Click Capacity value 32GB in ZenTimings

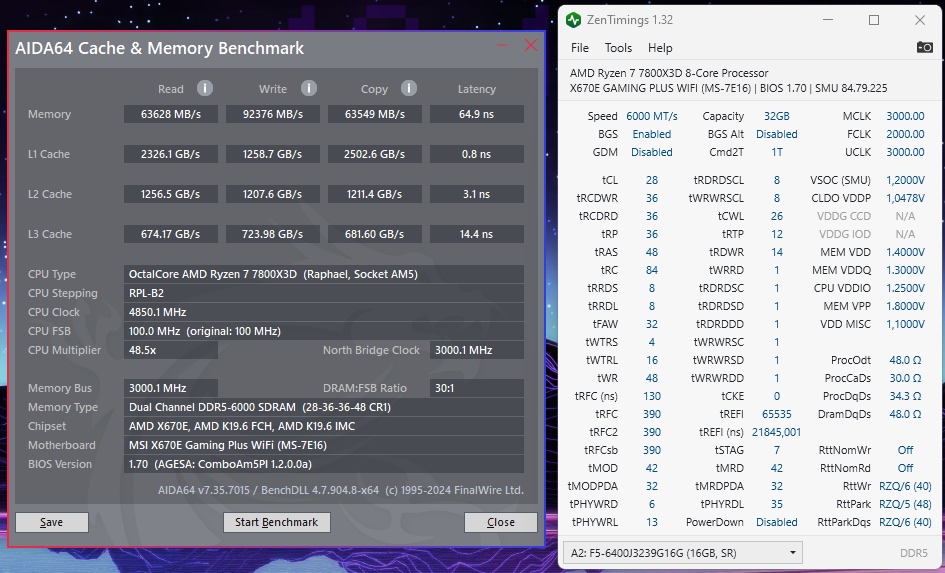click(x=776, y=116)
